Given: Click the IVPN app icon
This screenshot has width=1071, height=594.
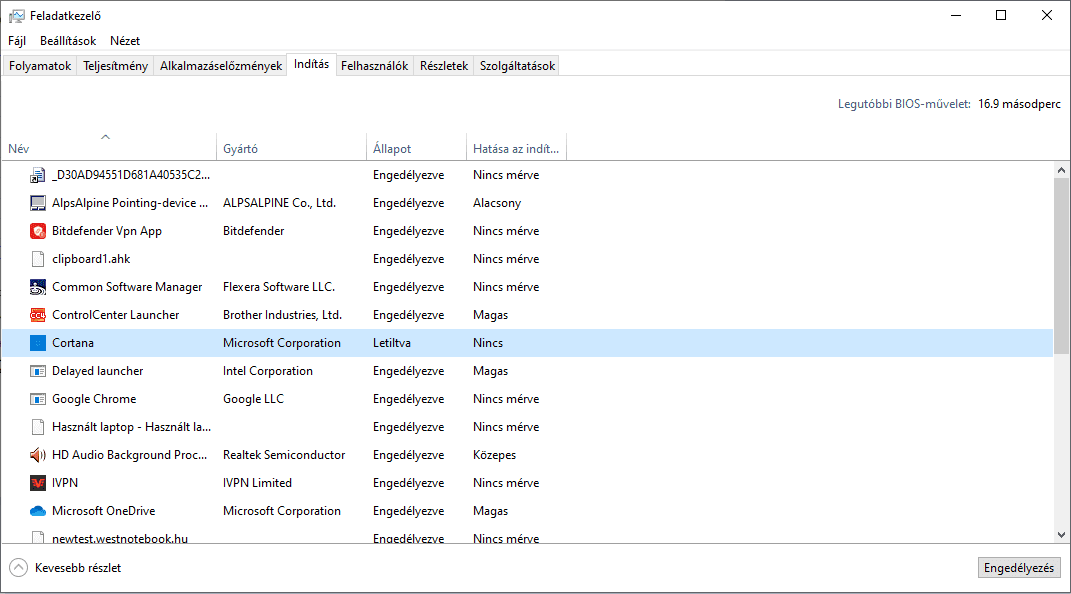Looking at the screenshot, I should click(x=38, y=483).
